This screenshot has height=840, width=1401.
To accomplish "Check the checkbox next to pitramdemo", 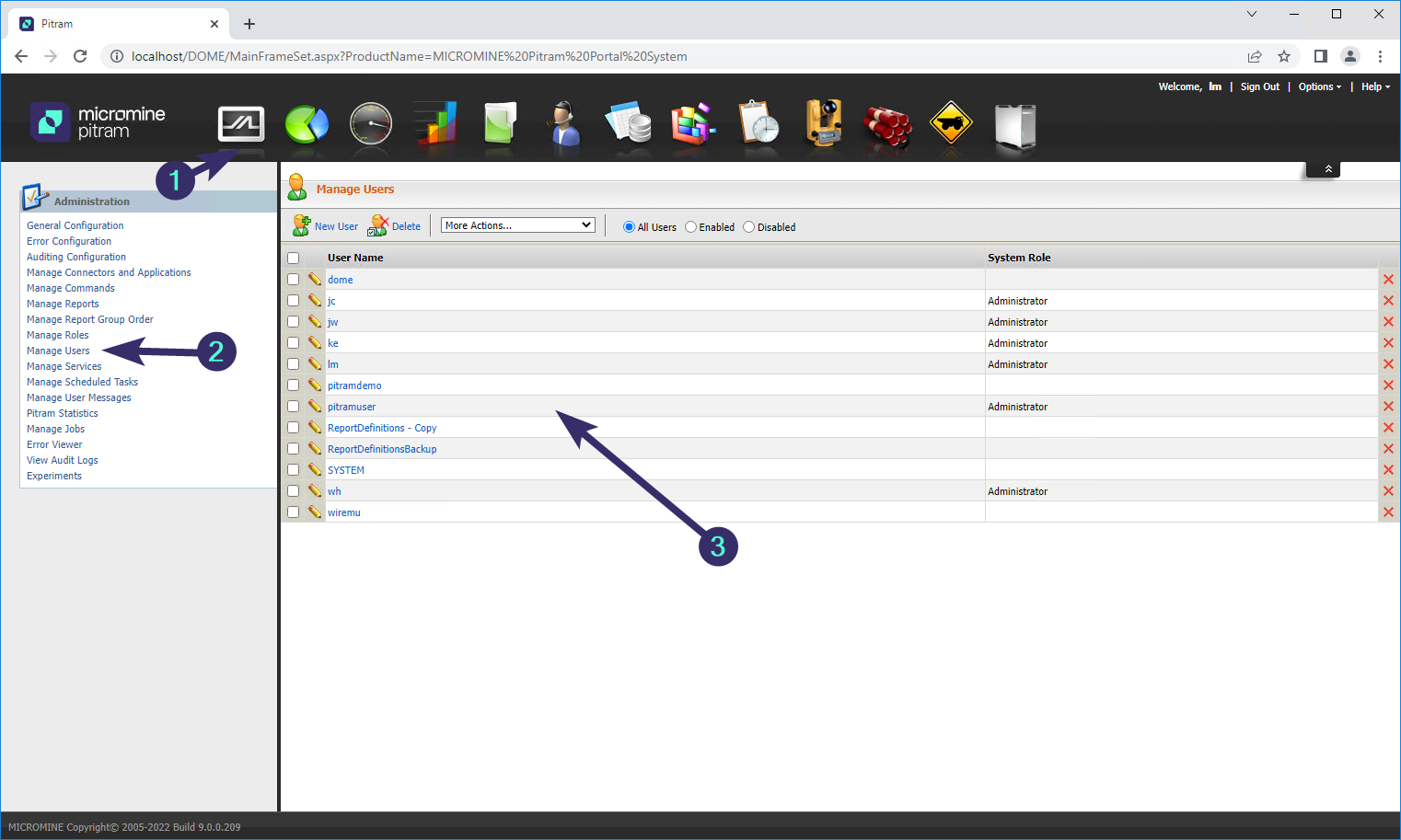I will 293,385.
